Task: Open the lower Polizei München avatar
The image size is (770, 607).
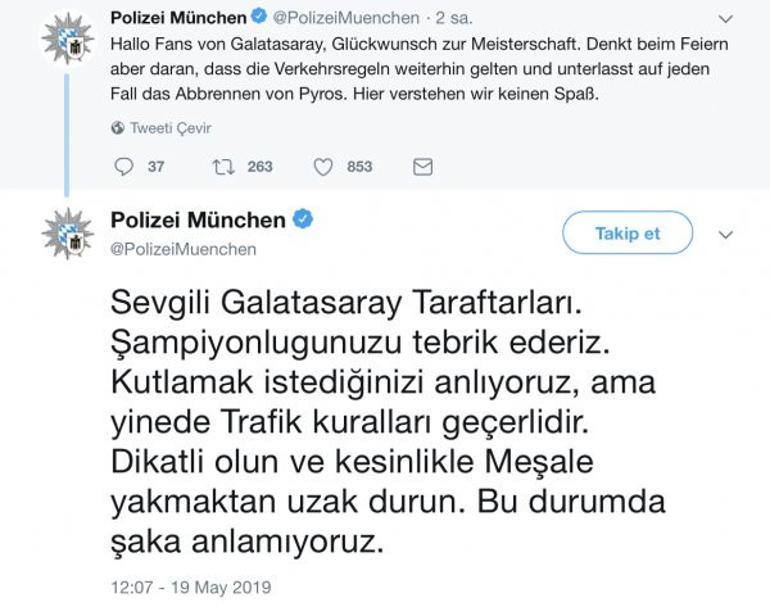Action: point(68,234)
